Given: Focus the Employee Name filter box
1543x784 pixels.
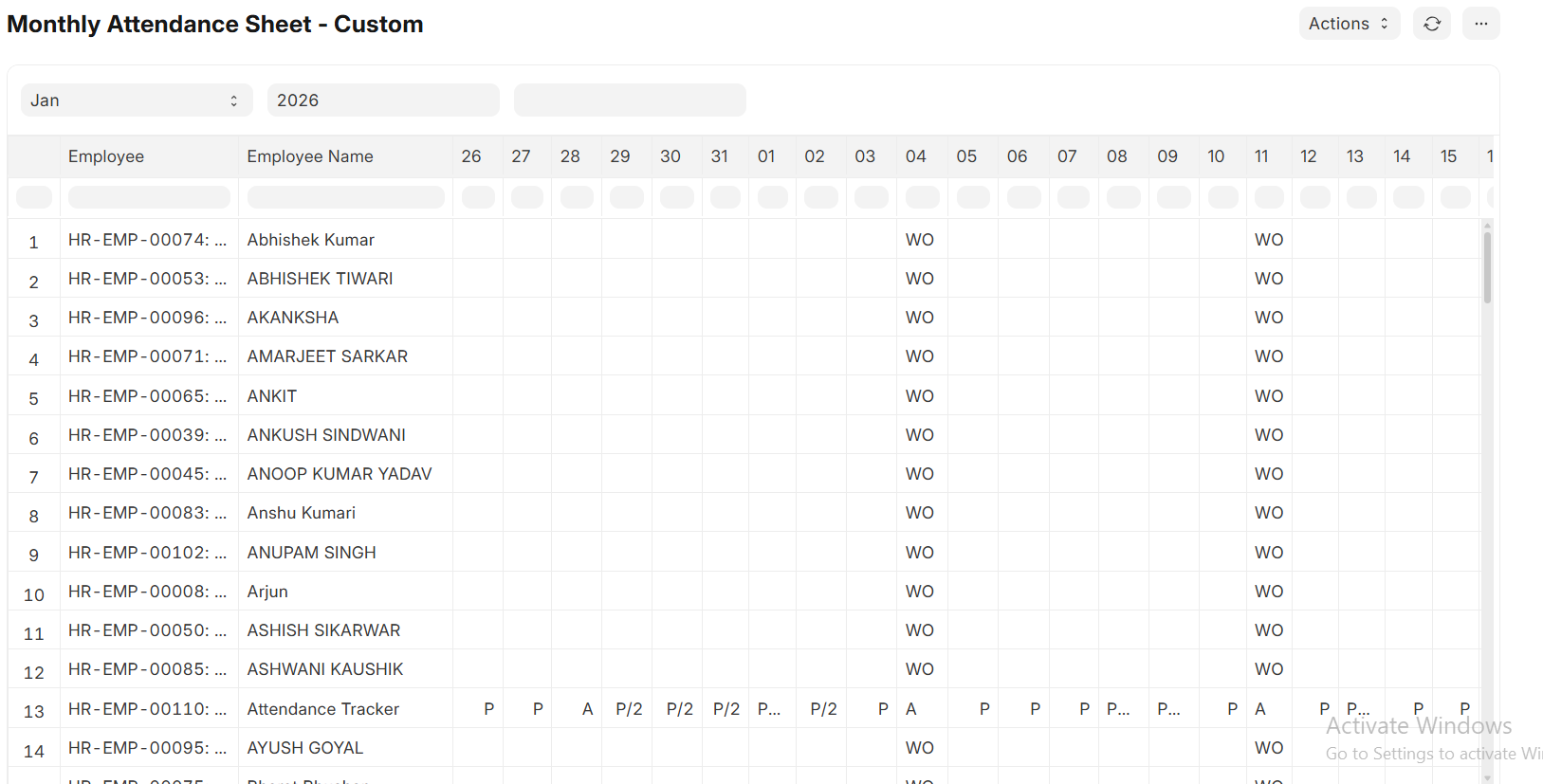Looking at the screenshot, I should (x=345, y=197).
